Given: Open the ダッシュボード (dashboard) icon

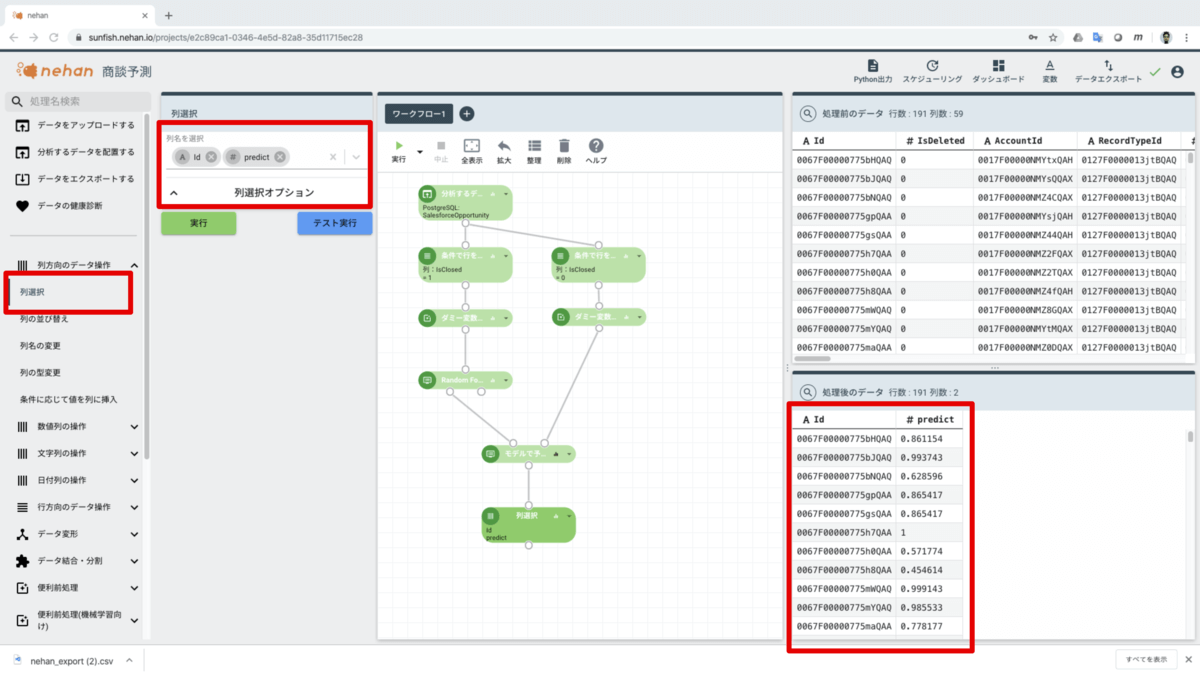Looking at the screenshot, I should 998,65.
